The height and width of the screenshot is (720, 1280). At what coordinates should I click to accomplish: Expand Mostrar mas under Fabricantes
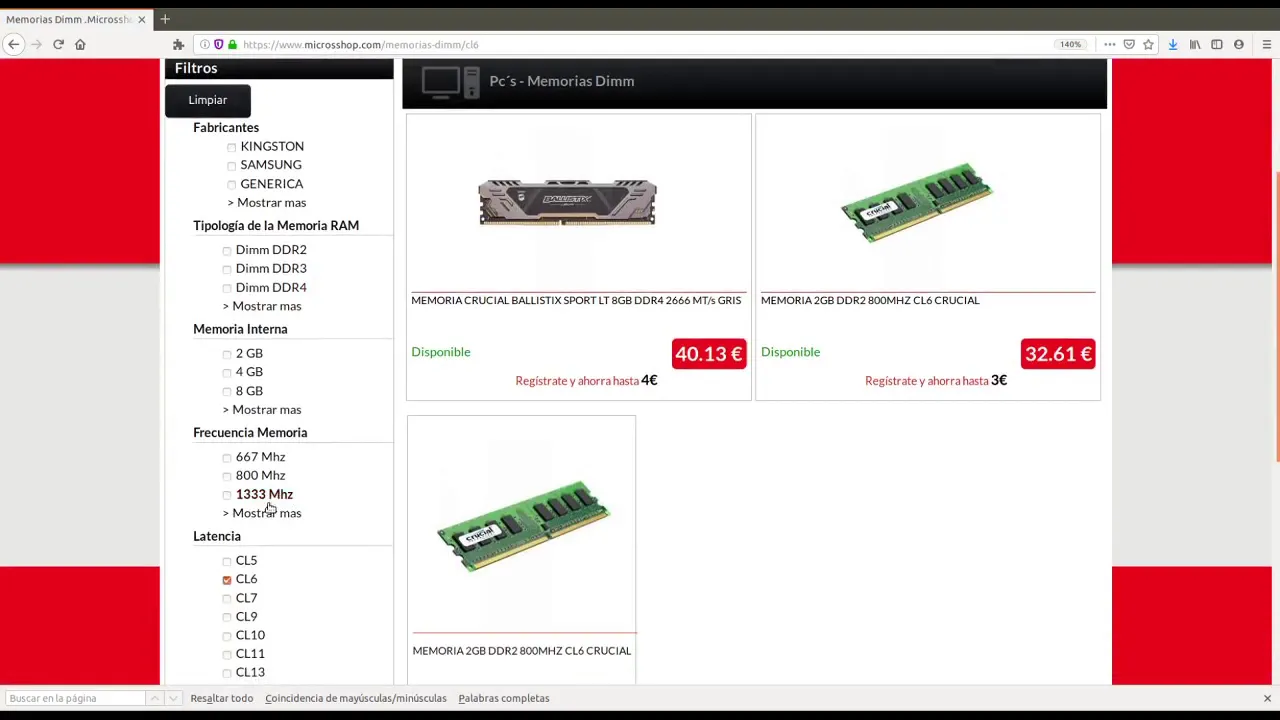pyautogui.click(x=267, y=203)
